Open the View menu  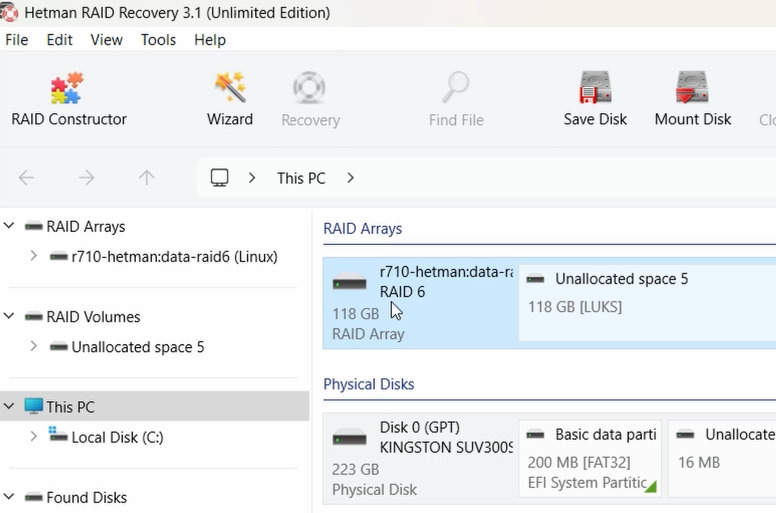(x=106, y=40)
